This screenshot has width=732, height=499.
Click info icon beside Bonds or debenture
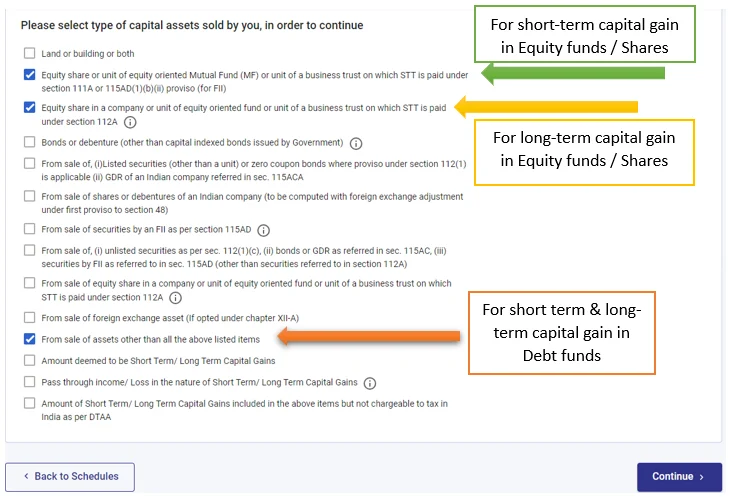(x=357, y=143)
